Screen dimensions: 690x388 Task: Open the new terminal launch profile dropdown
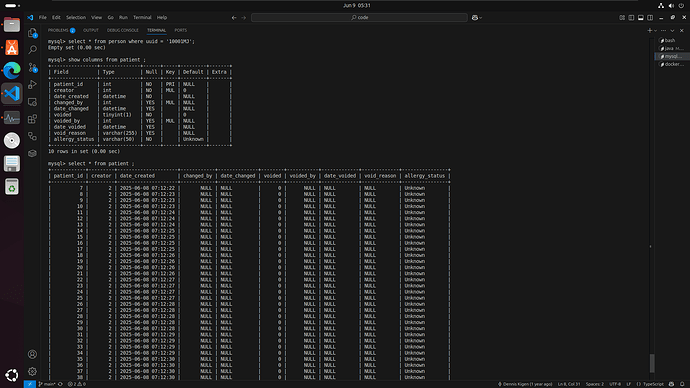pos(656,31)
